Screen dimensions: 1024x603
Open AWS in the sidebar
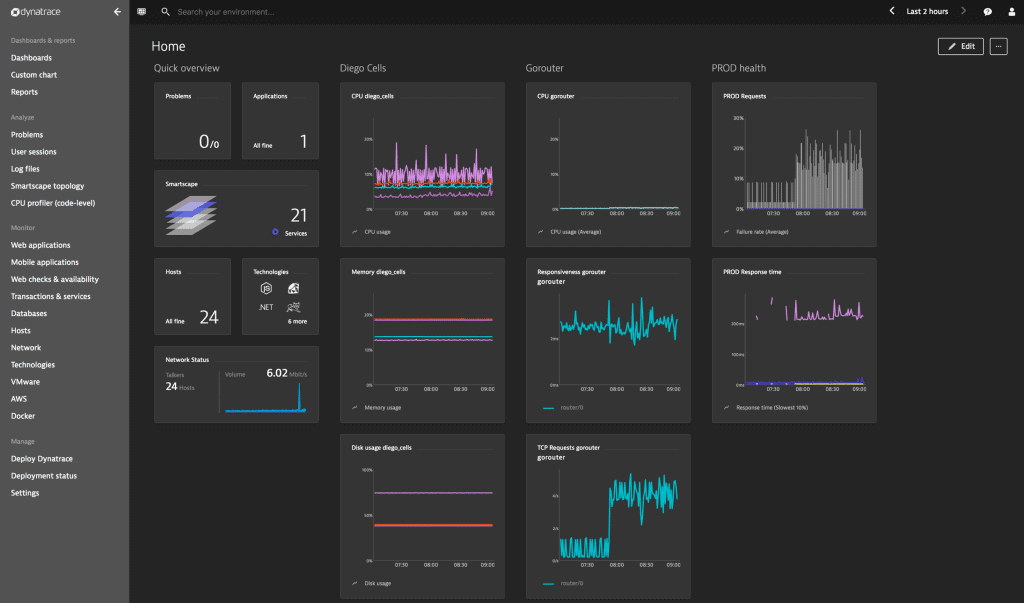19,399
